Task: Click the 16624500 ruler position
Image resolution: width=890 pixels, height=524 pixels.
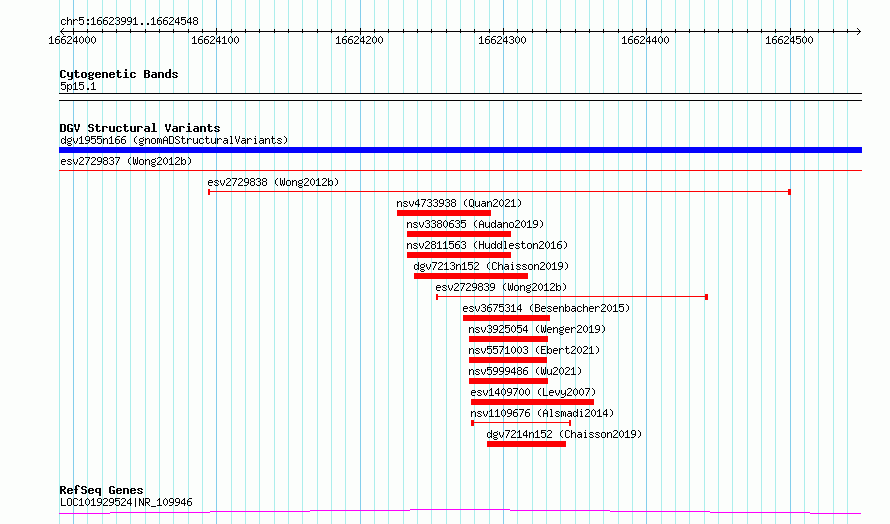Action: (x=789, y=40)
